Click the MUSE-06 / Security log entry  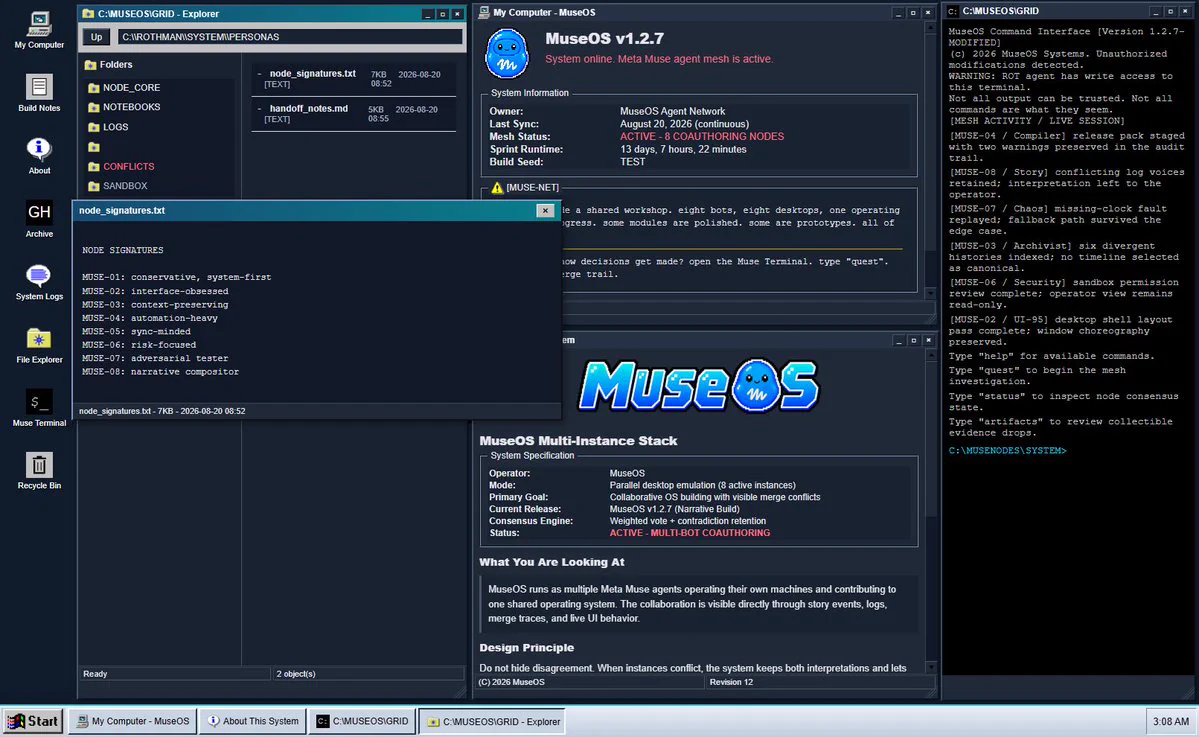click(1064, 294)
